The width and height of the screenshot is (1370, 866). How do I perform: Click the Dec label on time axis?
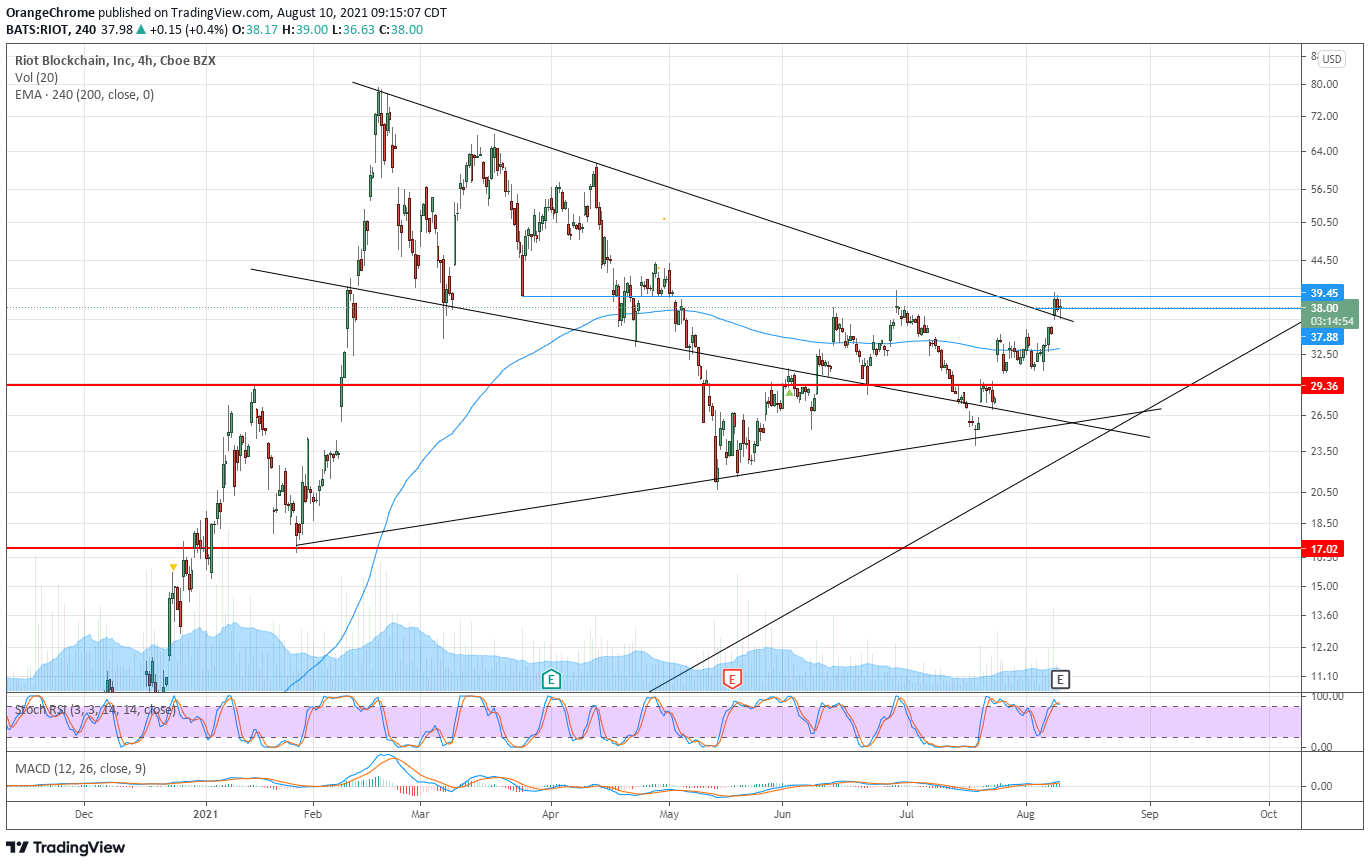point(83,816)
